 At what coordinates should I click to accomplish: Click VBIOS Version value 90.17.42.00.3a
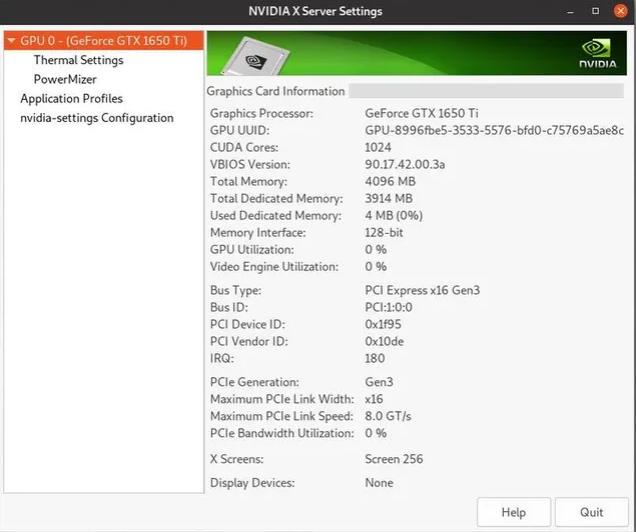[405, 164]
